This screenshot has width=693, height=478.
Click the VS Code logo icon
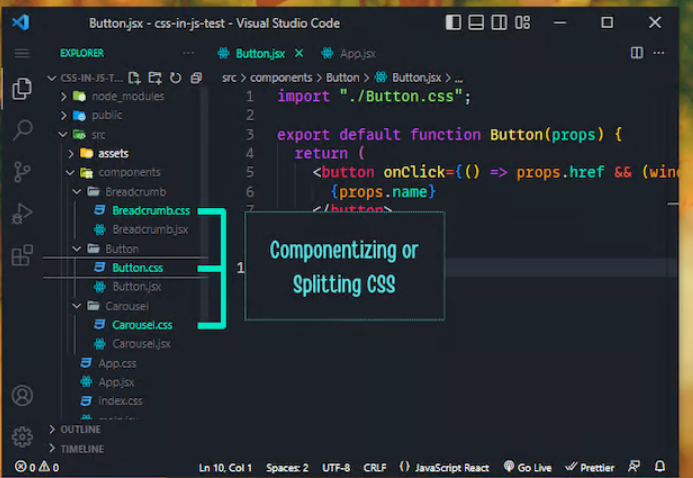[21, 22]
